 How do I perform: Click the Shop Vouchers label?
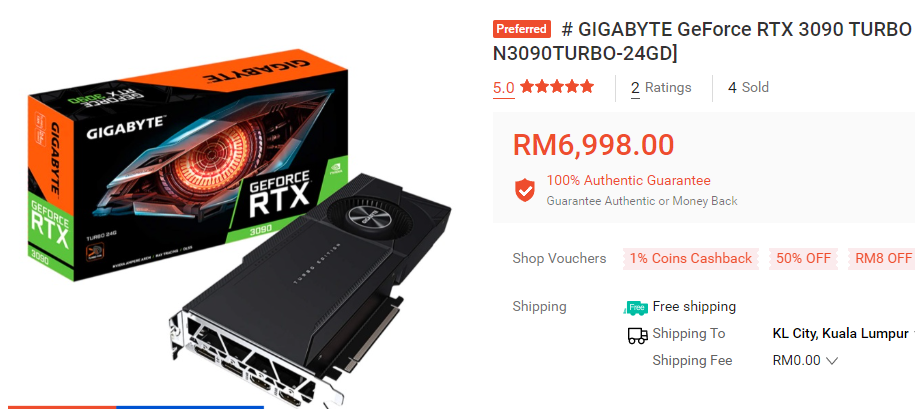pyautogui.click(x=559, y=258)
